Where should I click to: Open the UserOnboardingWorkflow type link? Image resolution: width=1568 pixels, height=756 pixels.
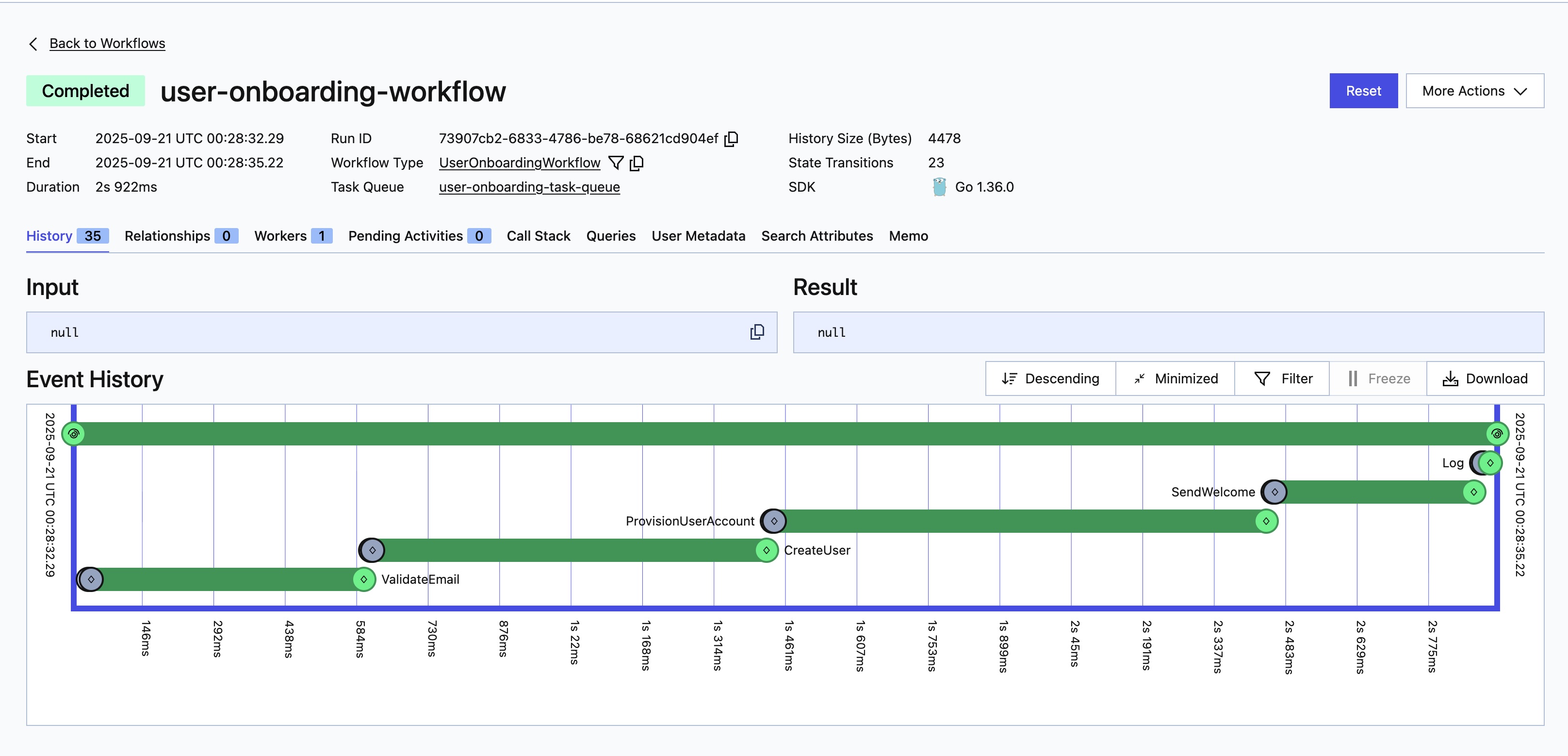pos(519,163)
